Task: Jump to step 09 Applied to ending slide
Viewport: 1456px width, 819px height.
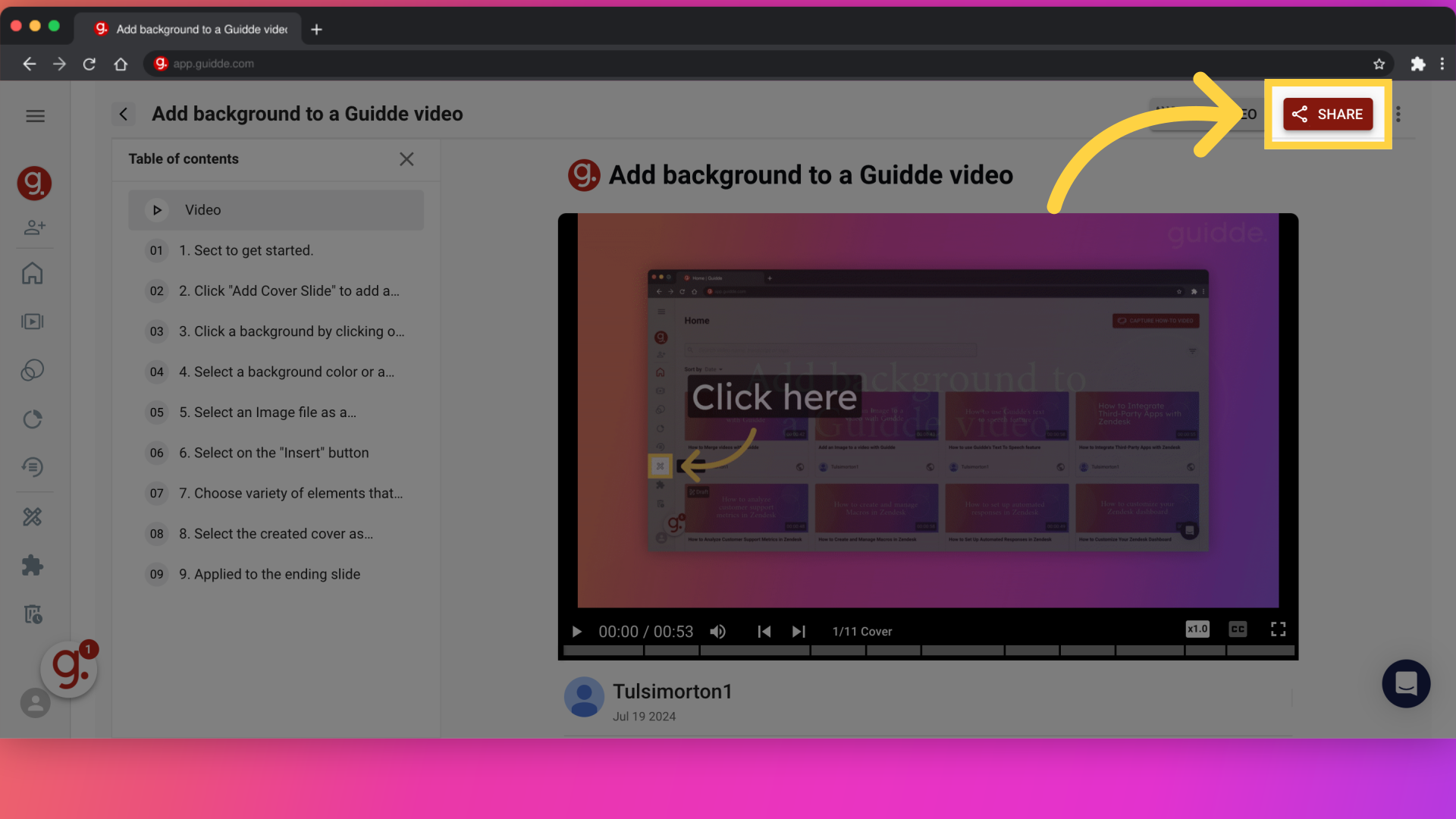Action: [x=276, y=575]
